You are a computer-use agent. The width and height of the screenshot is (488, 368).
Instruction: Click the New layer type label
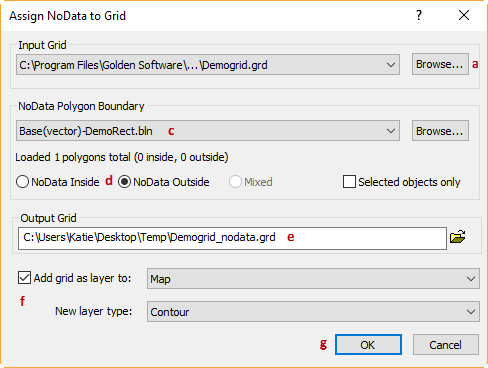[94, 311]
